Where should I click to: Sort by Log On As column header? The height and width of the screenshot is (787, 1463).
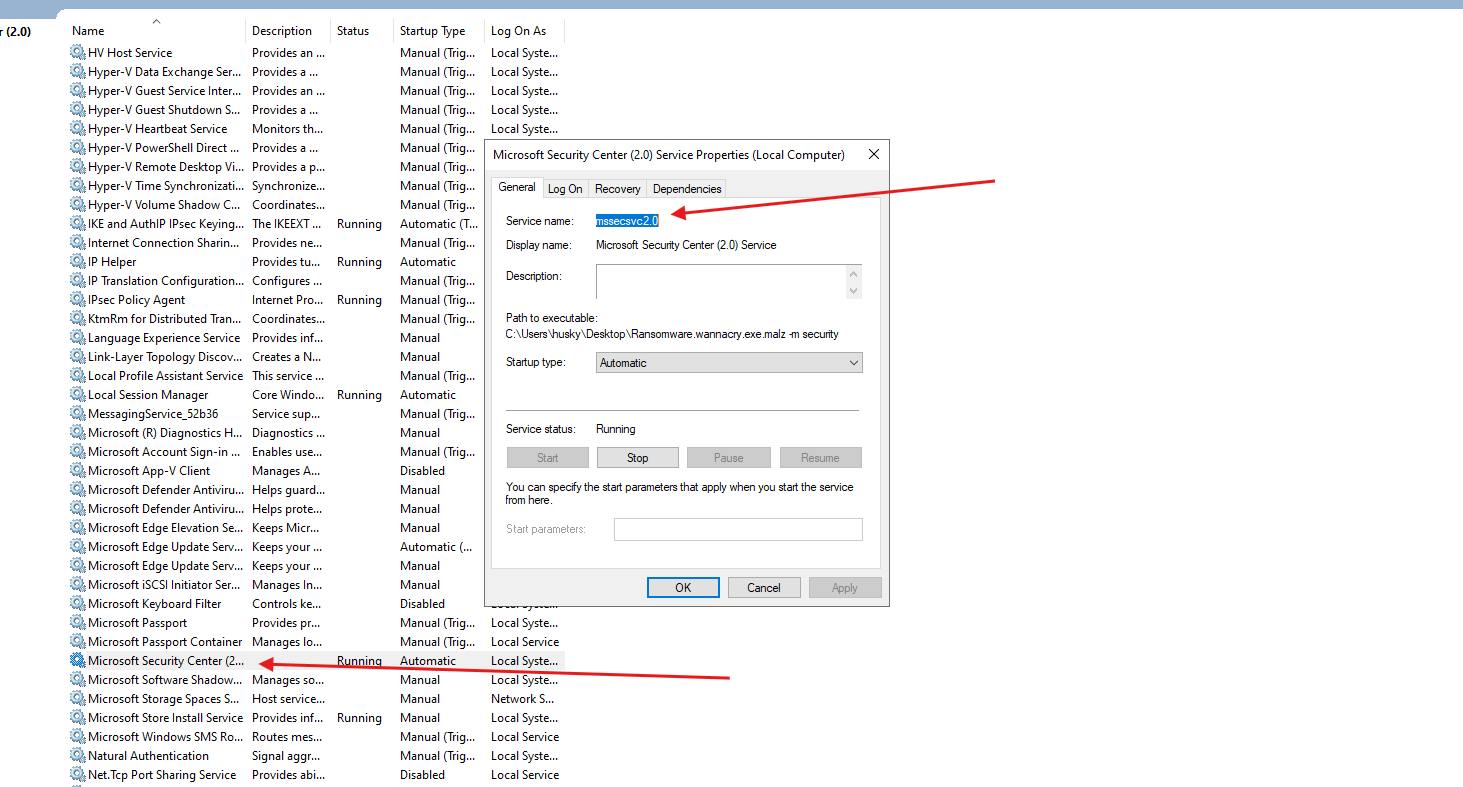tap(524, 31)
